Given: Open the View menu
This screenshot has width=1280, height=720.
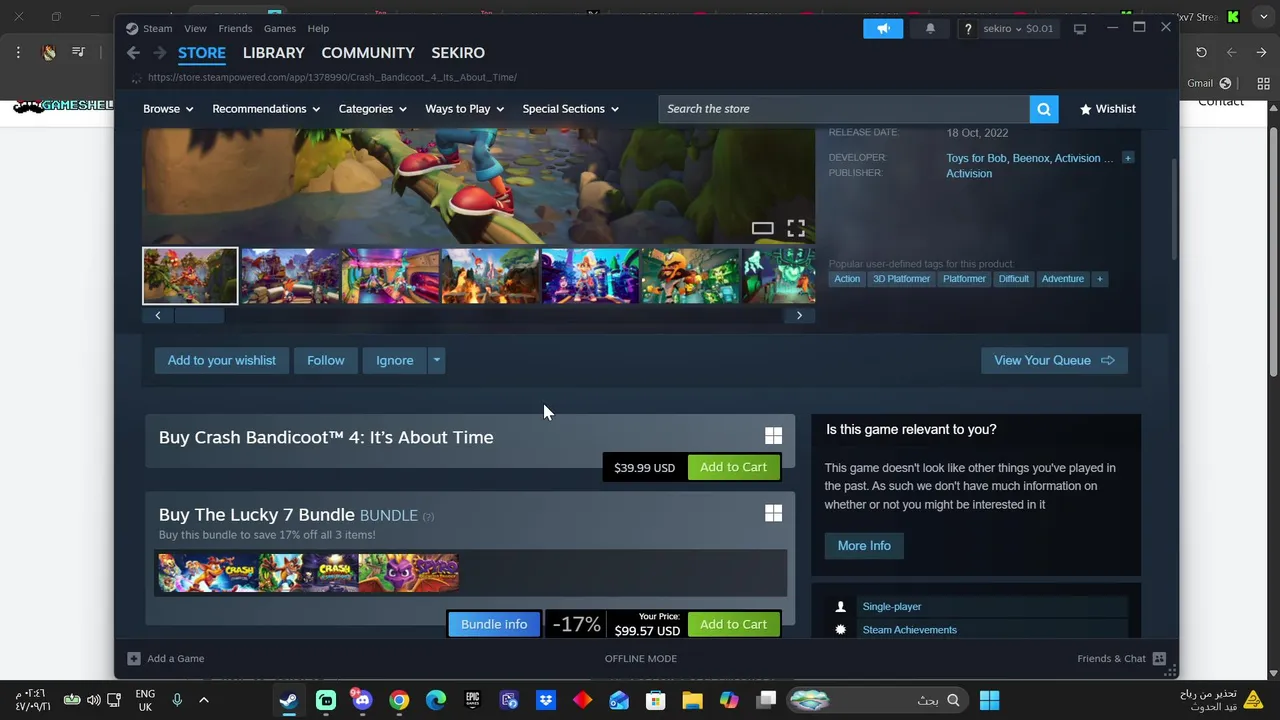Looking at the screenshot, I should point(195,29).
